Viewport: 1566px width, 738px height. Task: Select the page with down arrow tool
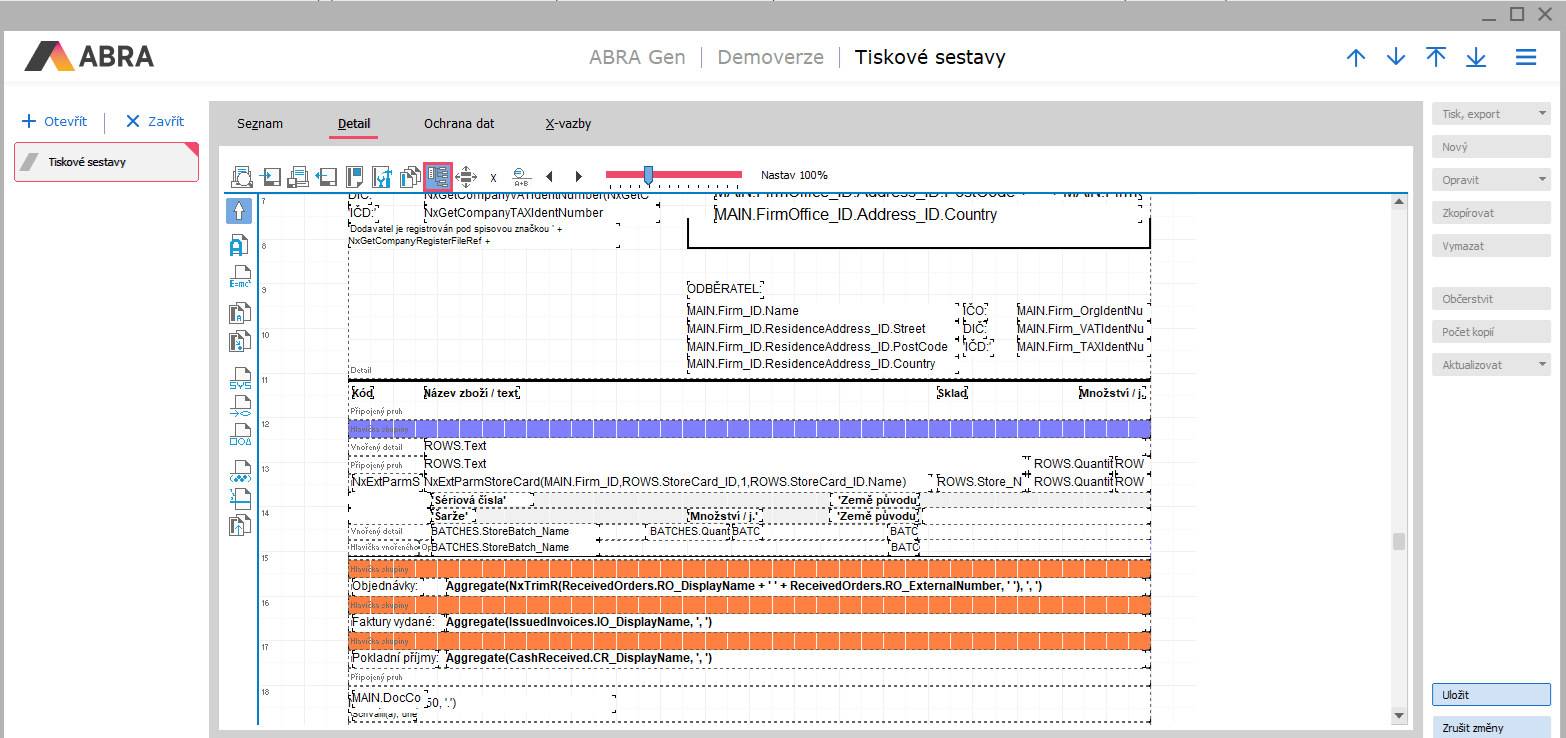[x=239, y=342]
